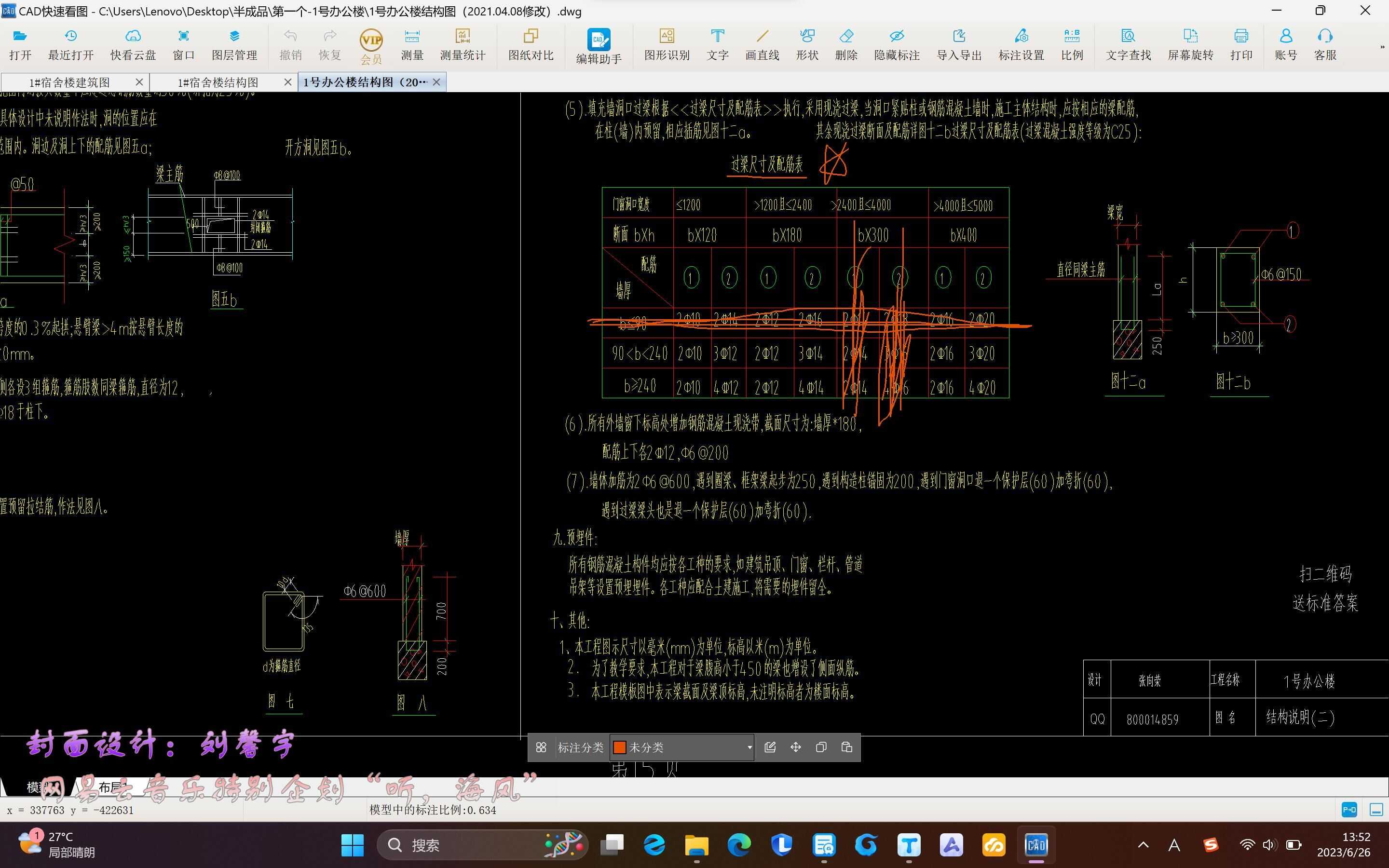Undo the last action with 撤销
The height and width of the screenshot is (868, 1389).
pos(290,45)
